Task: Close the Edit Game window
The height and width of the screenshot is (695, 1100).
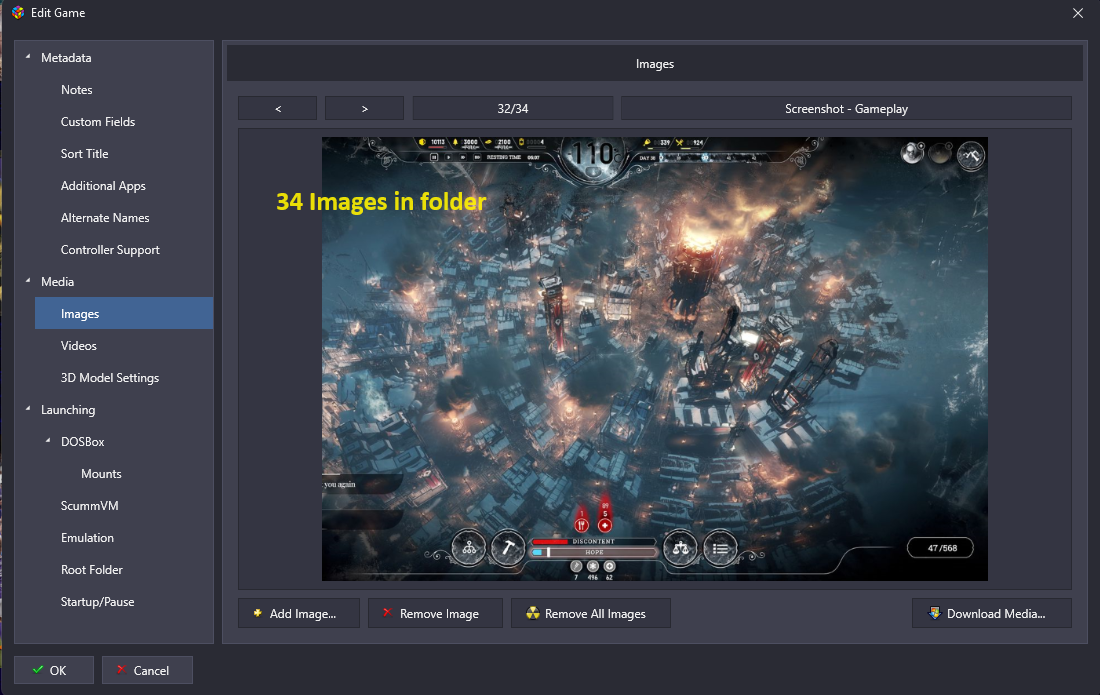Action: (x=1078, y=13)
